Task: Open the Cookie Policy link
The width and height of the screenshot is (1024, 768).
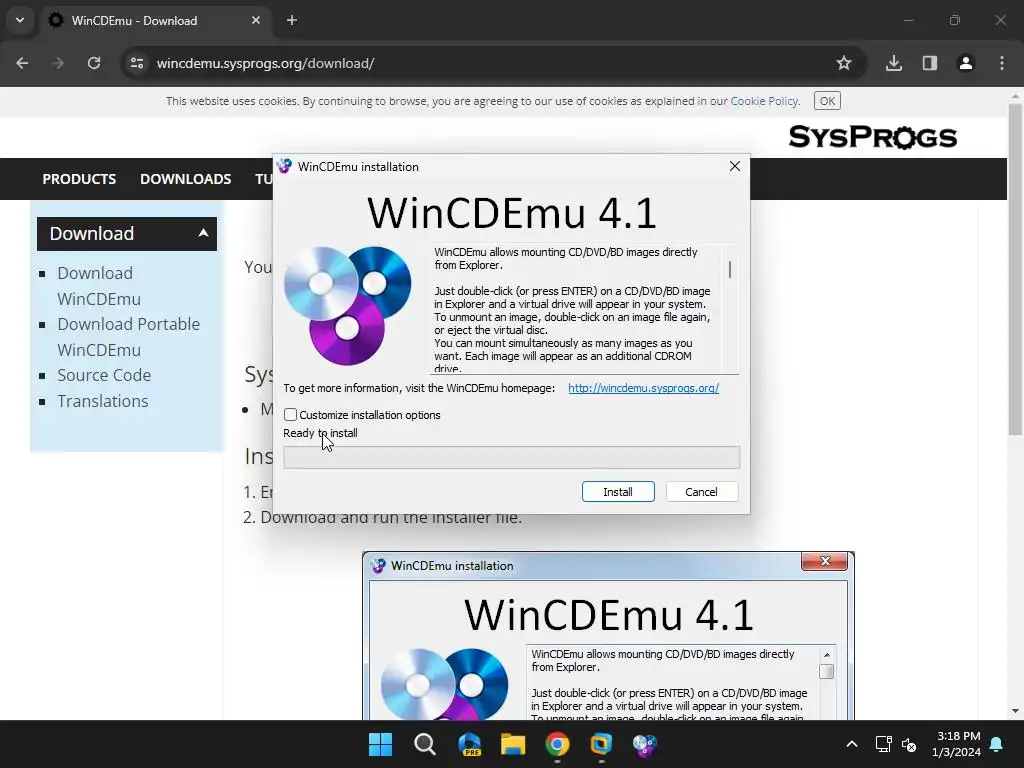Action: (x=764, y=101)
